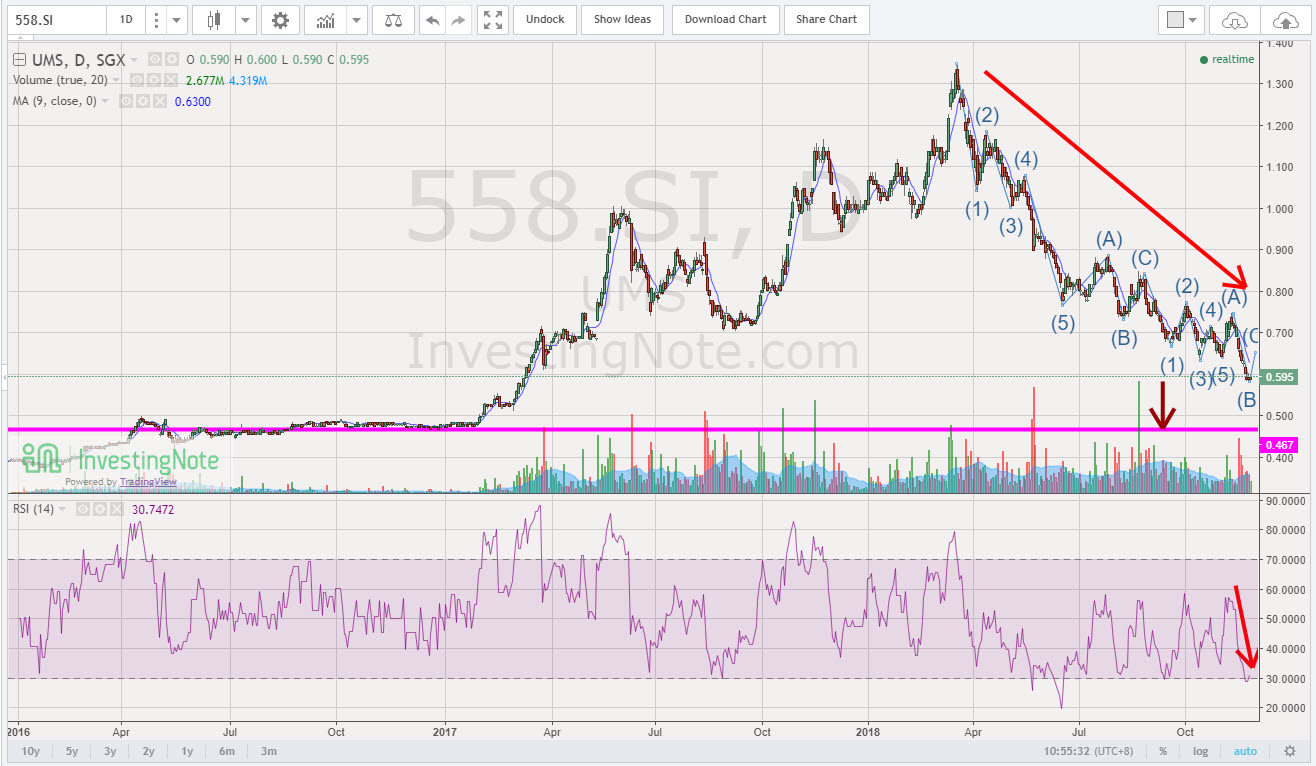Hide the Volume indicator via its eye icon
This screenshot has width=1316, height=766.
click(x=137, y=79)
